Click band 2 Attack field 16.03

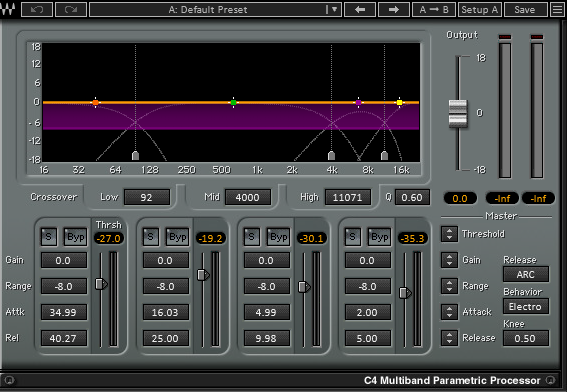pyautogui.click(x=166, y=312)
